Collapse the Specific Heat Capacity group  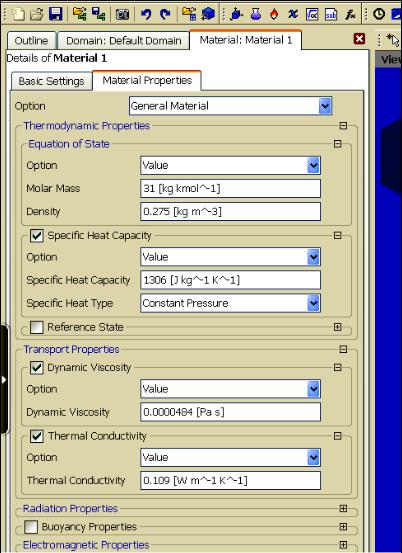[337, 236]
